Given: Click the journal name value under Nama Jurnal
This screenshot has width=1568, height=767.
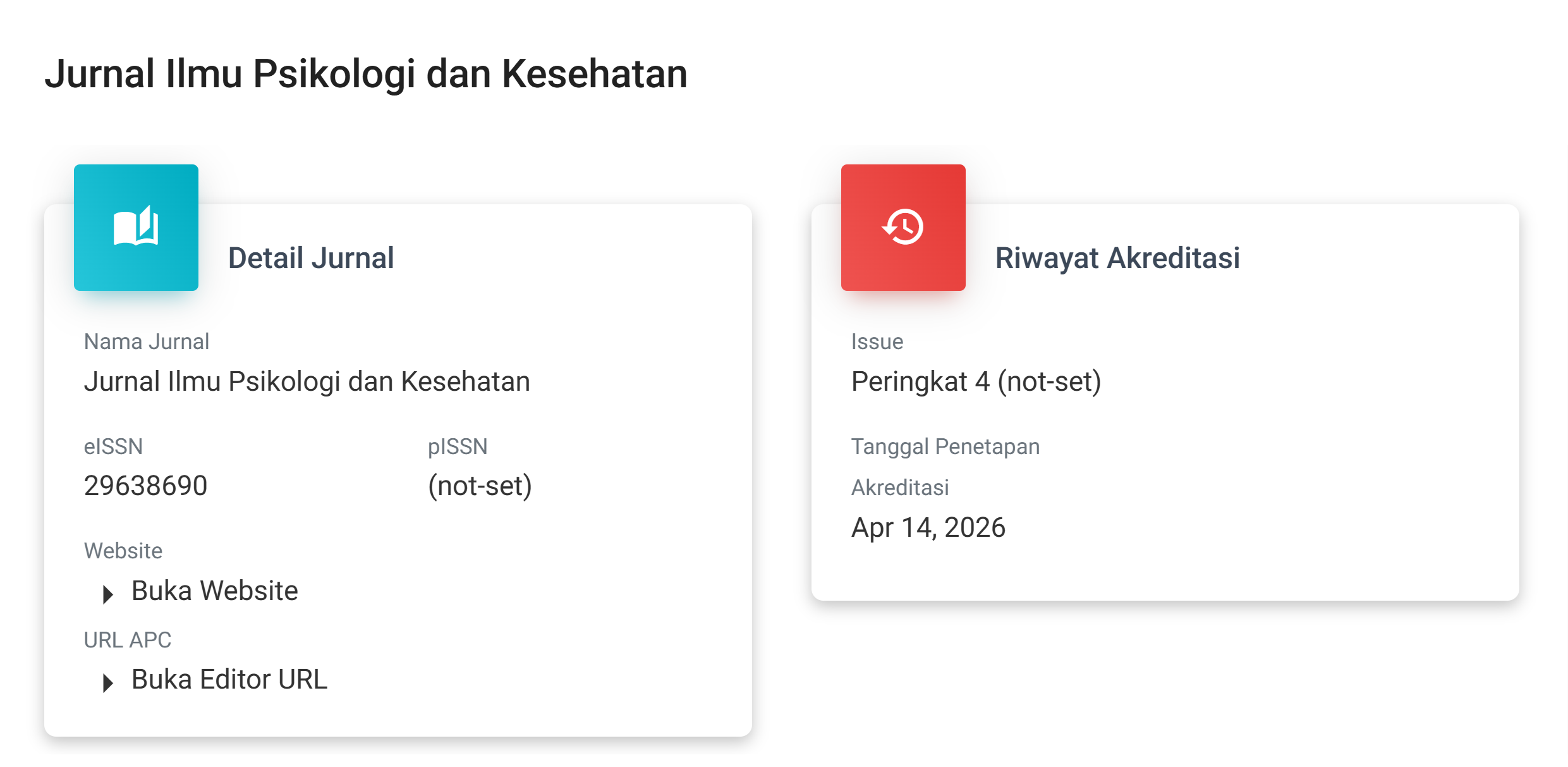Looking at the screenshot, I should [307, 382].
